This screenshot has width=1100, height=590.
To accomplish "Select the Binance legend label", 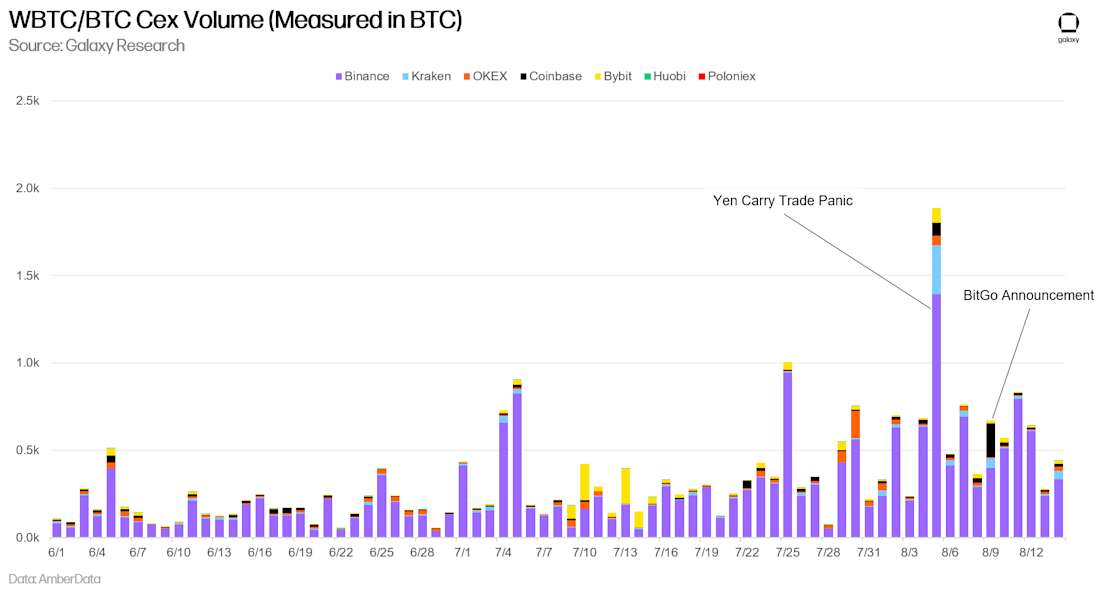I will (x=367, y=76).
